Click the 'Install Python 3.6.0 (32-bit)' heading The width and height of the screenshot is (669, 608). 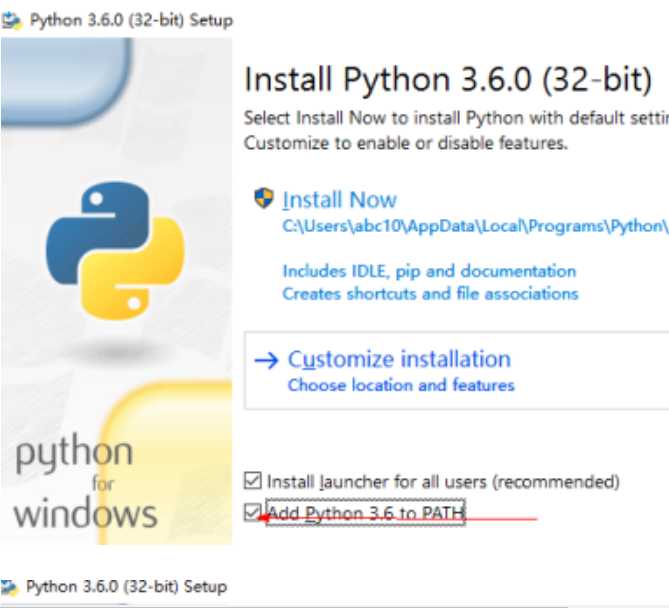[x=448, y=80]
